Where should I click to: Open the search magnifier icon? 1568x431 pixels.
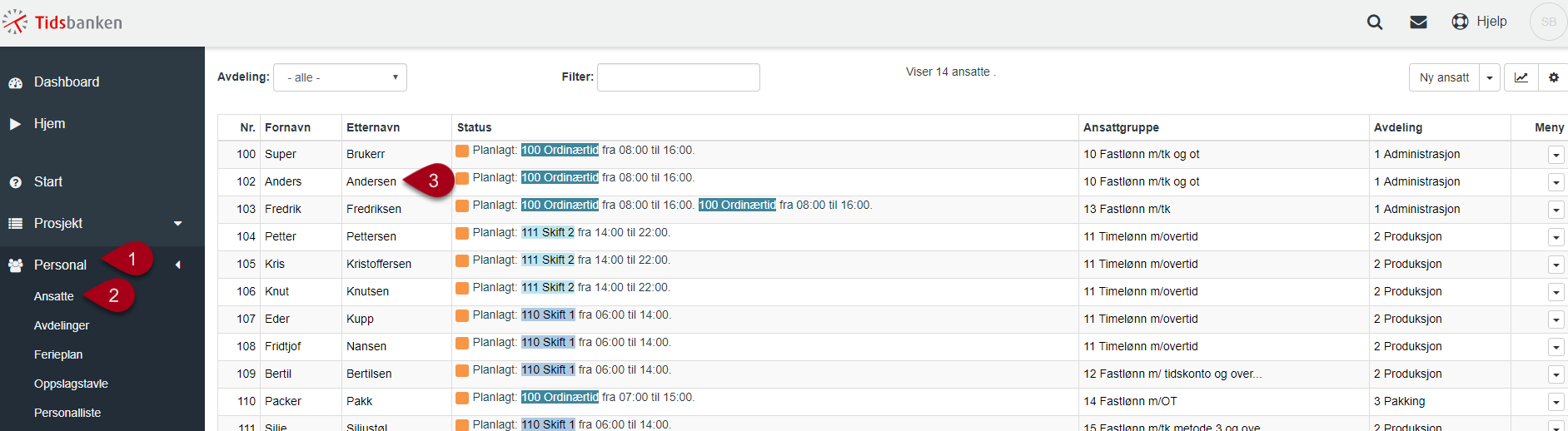click(x=1375, y=22)
